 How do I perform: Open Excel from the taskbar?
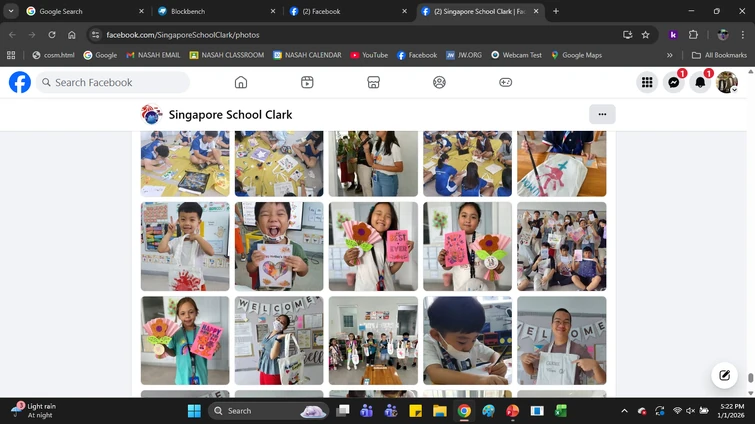(x=561, y=411)
